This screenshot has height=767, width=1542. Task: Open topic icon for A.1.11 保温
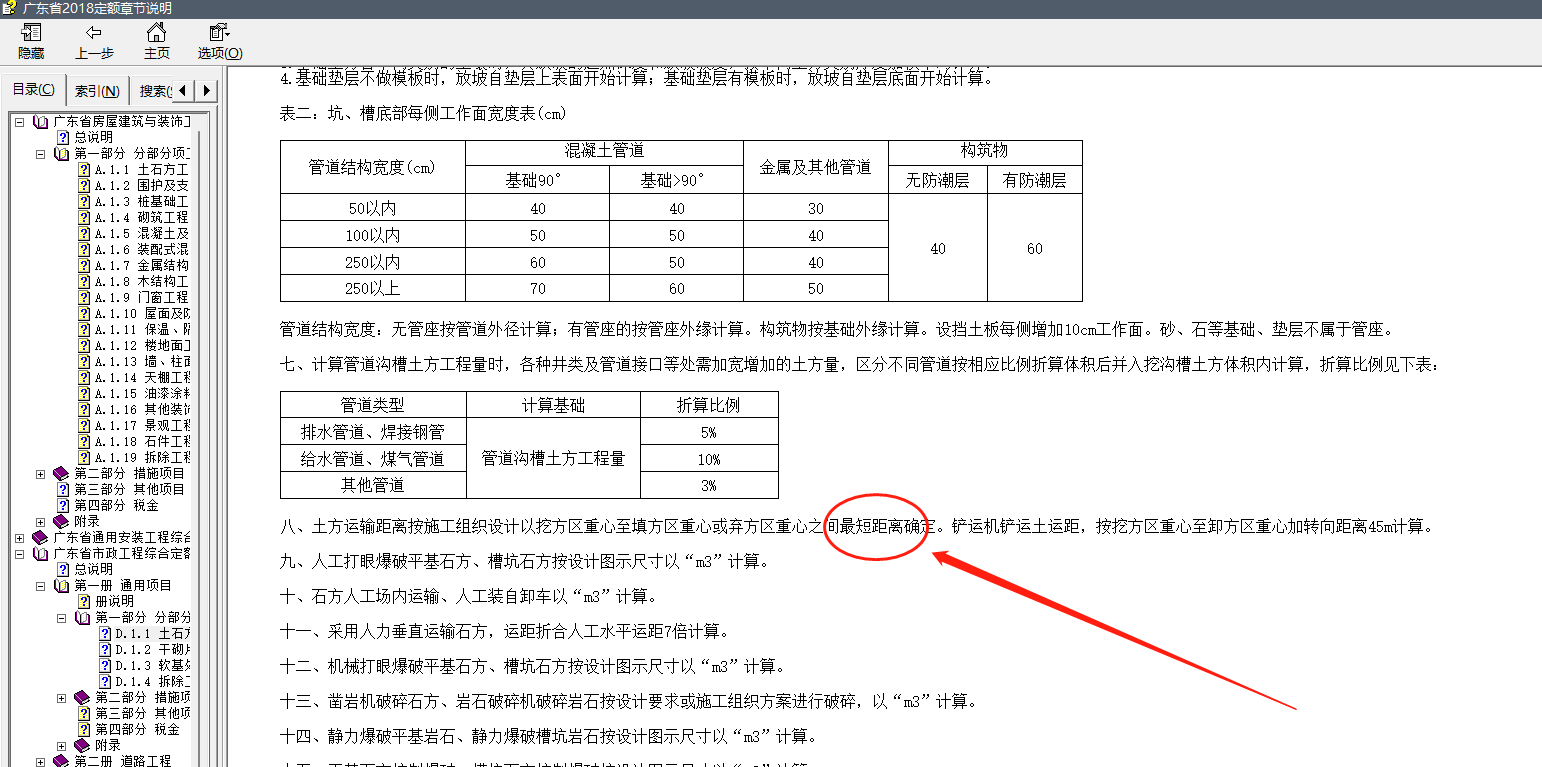[84, 329]
